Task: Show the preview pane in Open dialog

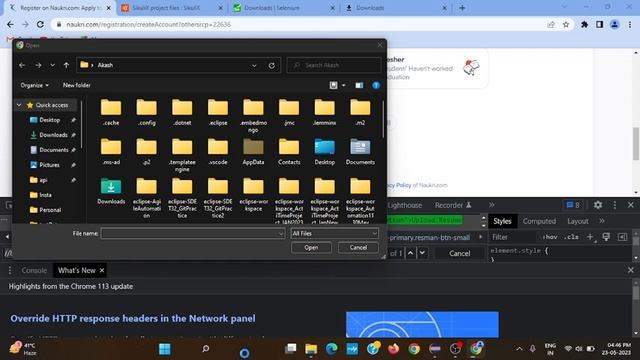Action: [x=359, y=85]
